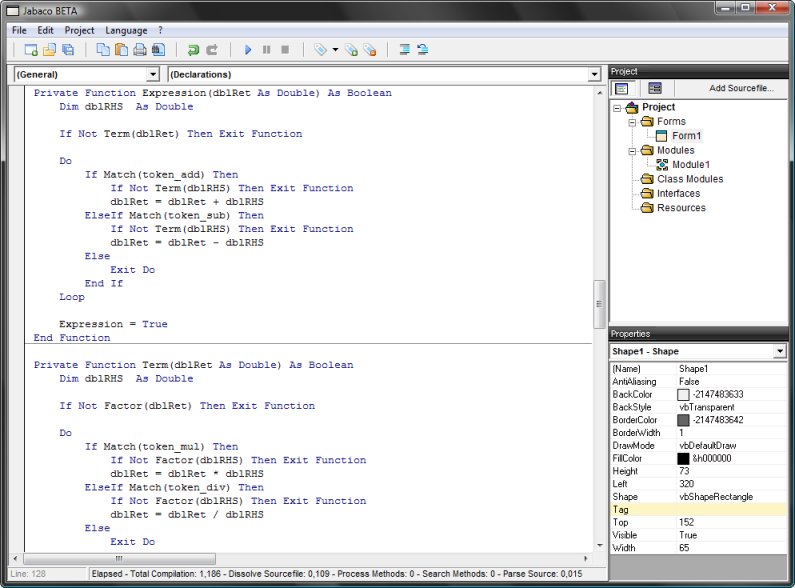The height and width of the screenshot is (588, 795).
Task: Click the AntiAliasing False value
Action: click(x=689, y=382)
